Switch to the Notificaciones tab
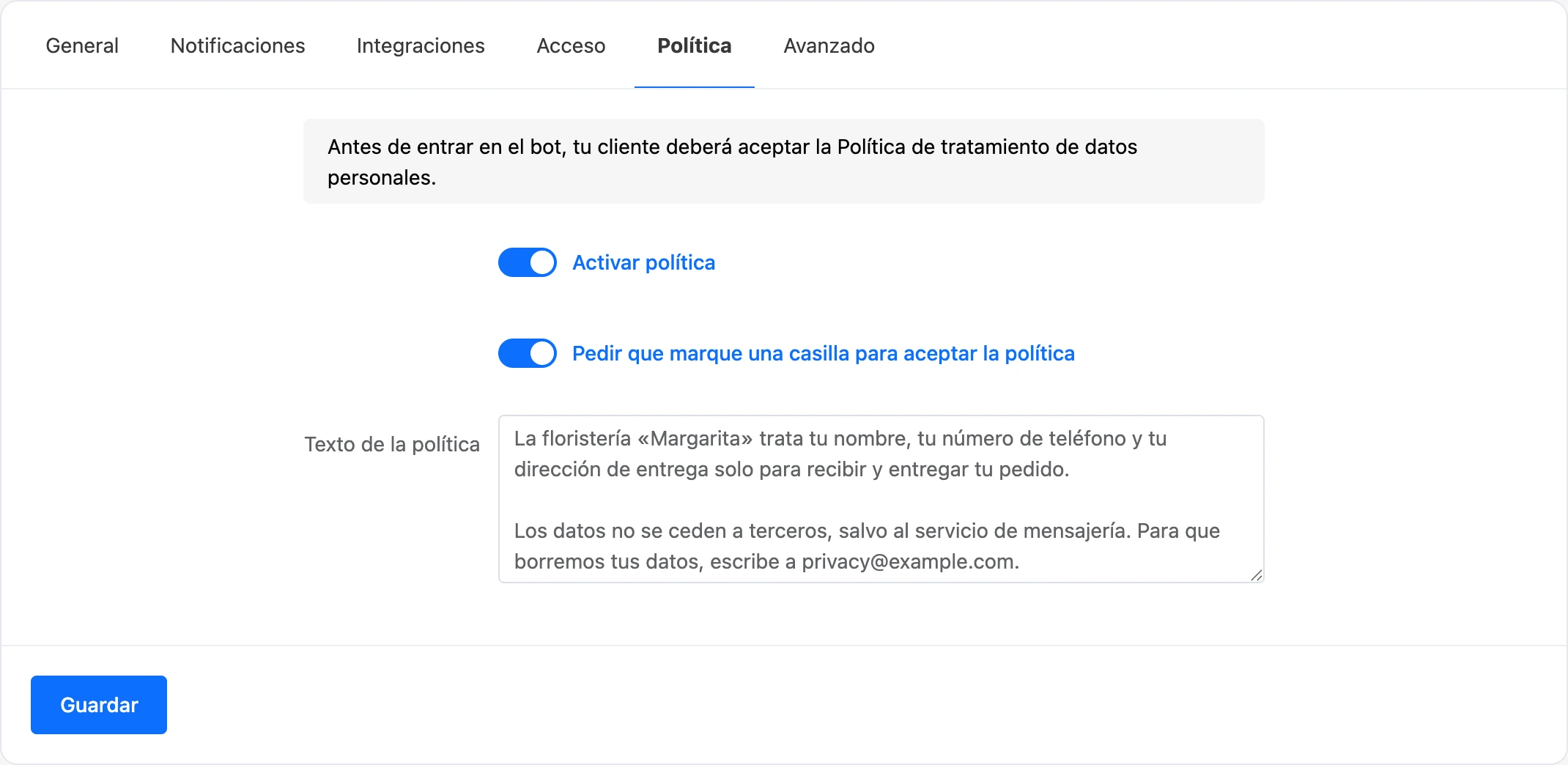Image resolution: width=1568 pixels, height=765 pixels. point(237,45)
